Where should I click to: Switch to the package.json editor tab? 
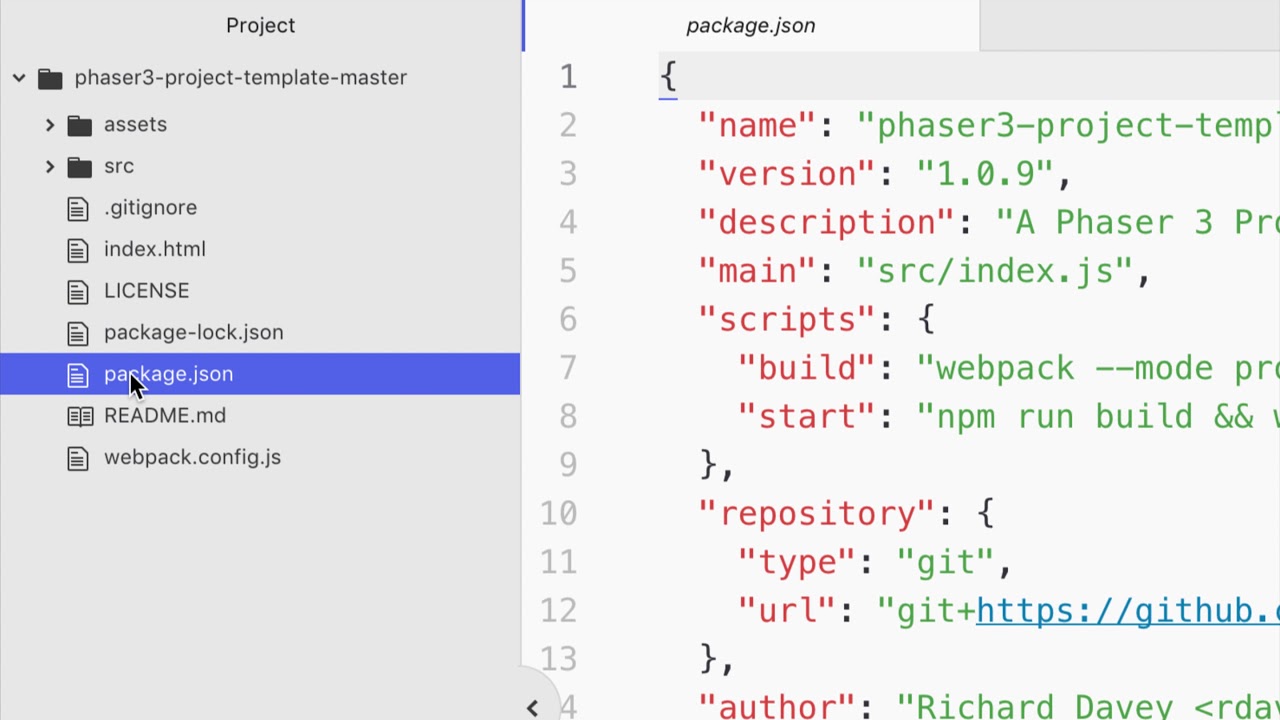pos(751,25)
